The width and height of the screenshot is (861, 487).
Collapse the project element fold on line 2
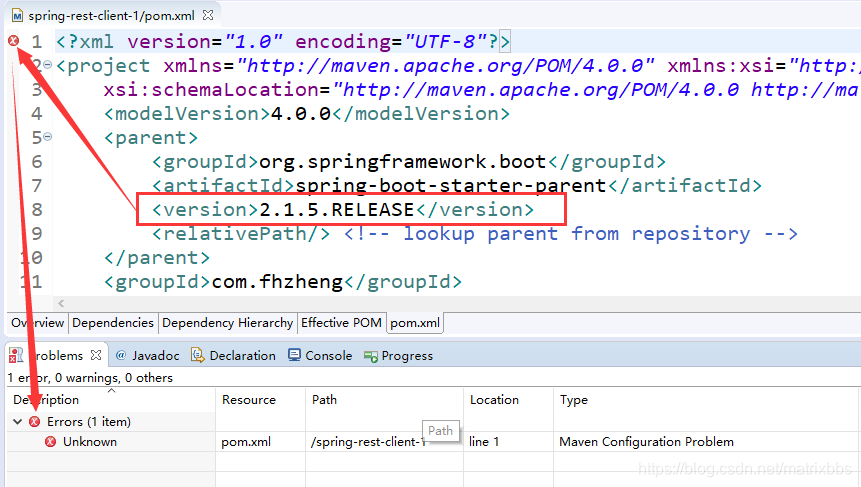[48, 65]
